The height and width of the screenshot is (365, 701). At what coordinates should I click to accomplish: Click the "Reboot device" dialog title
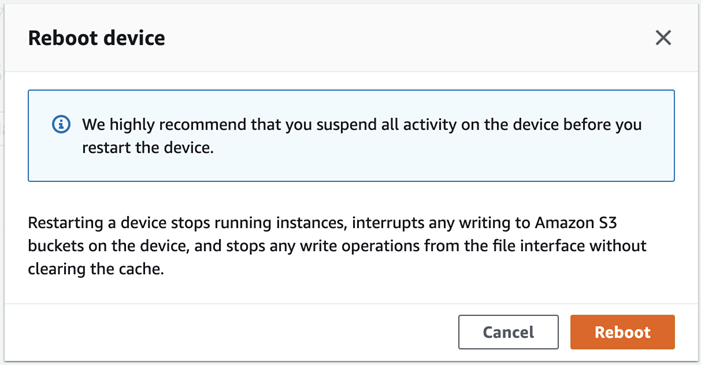click(x=97, y=38)
